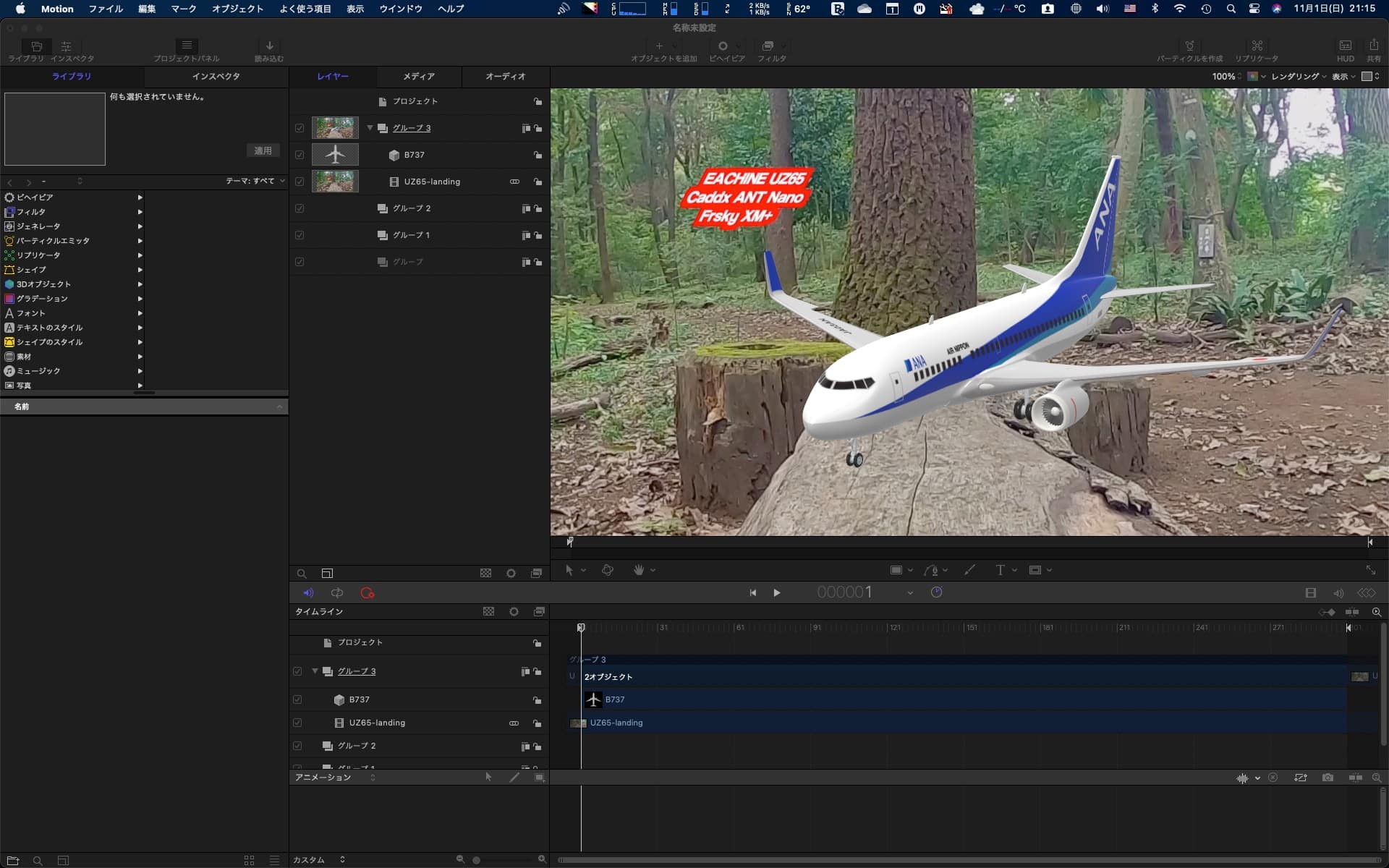1389x868 pixels.
Task: Select the Text tool in canvas toolbar
Action: [x=1000, y=570]
